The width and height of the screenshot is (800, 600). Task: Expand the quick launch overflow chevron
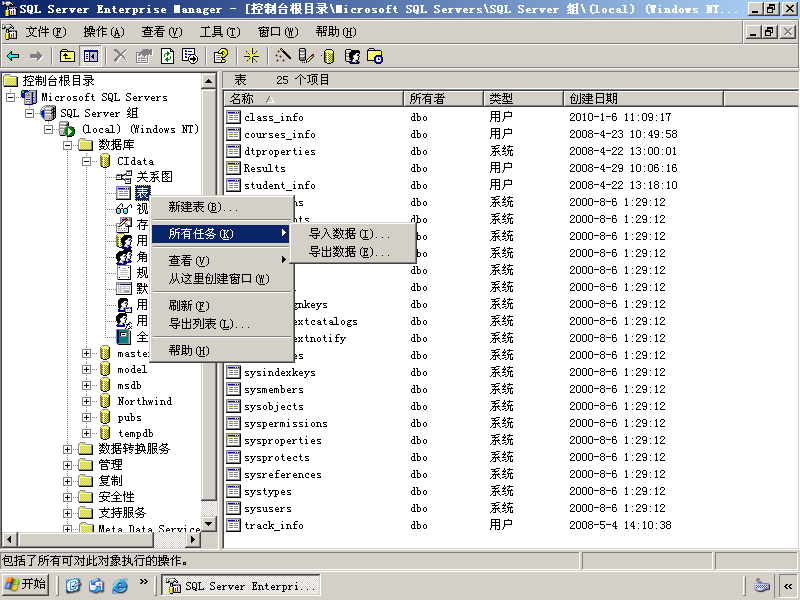tap(143, 582)
